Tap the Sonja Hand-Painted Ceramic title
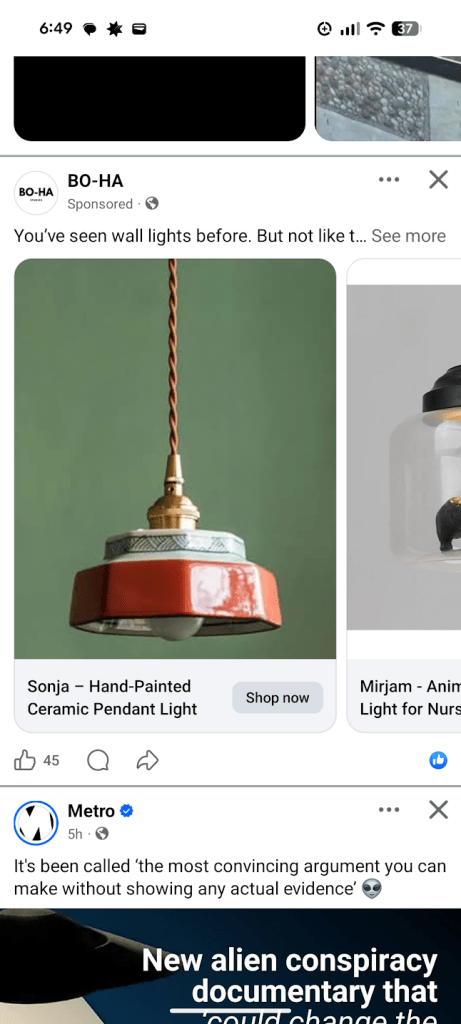Viewport: 461px width, 1024px height. click(x=112, y=697)
